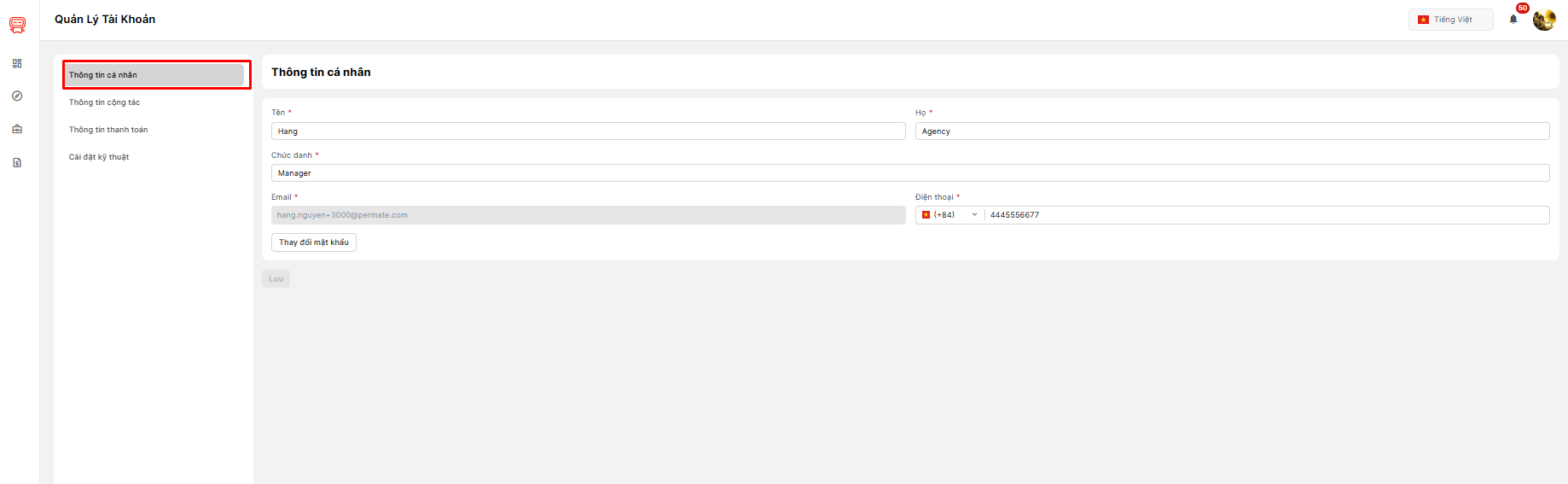The width and height of the screenshot is (1568, 484).
Task: Open notifications bell icon
Action: pyautogui.click(x=1513, y=20)
